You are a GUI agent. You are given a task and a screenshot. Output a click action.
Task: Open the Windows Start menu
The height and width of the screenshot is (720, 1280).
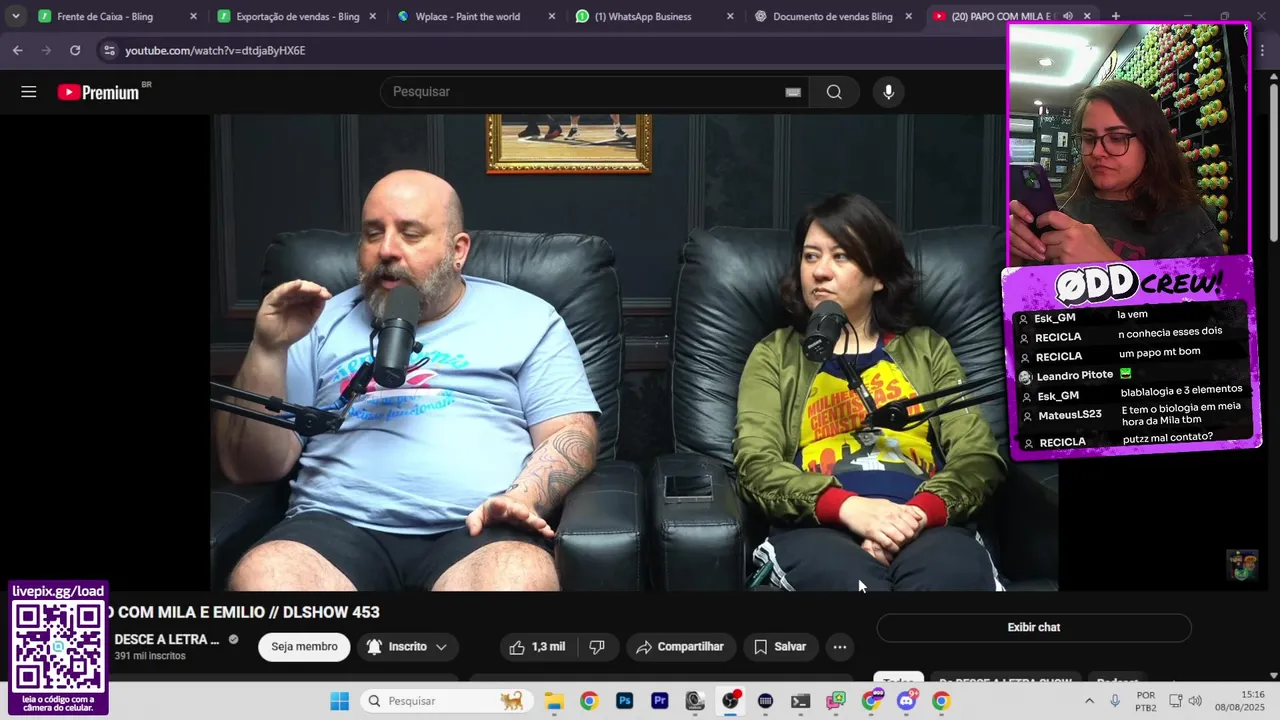[340, 701]
